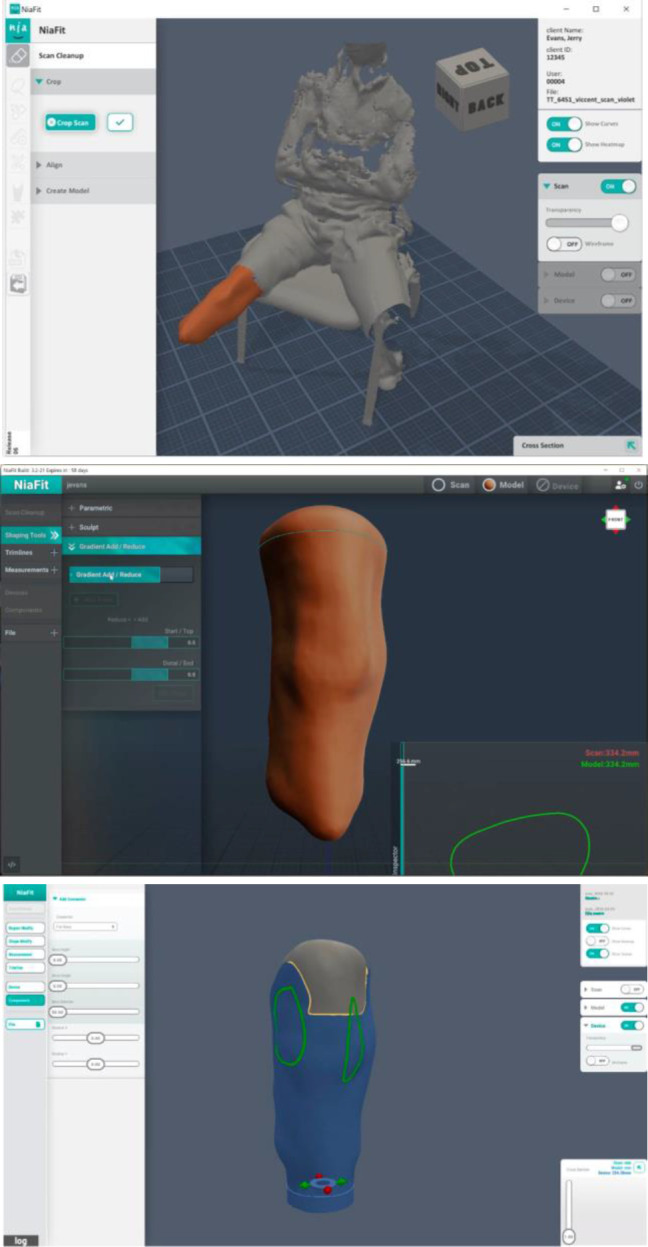This screenshot has height=1247, width=648.
Task: Expand the Parametric section in dark window
Action: pyautogui.click(x=131, y=508)
